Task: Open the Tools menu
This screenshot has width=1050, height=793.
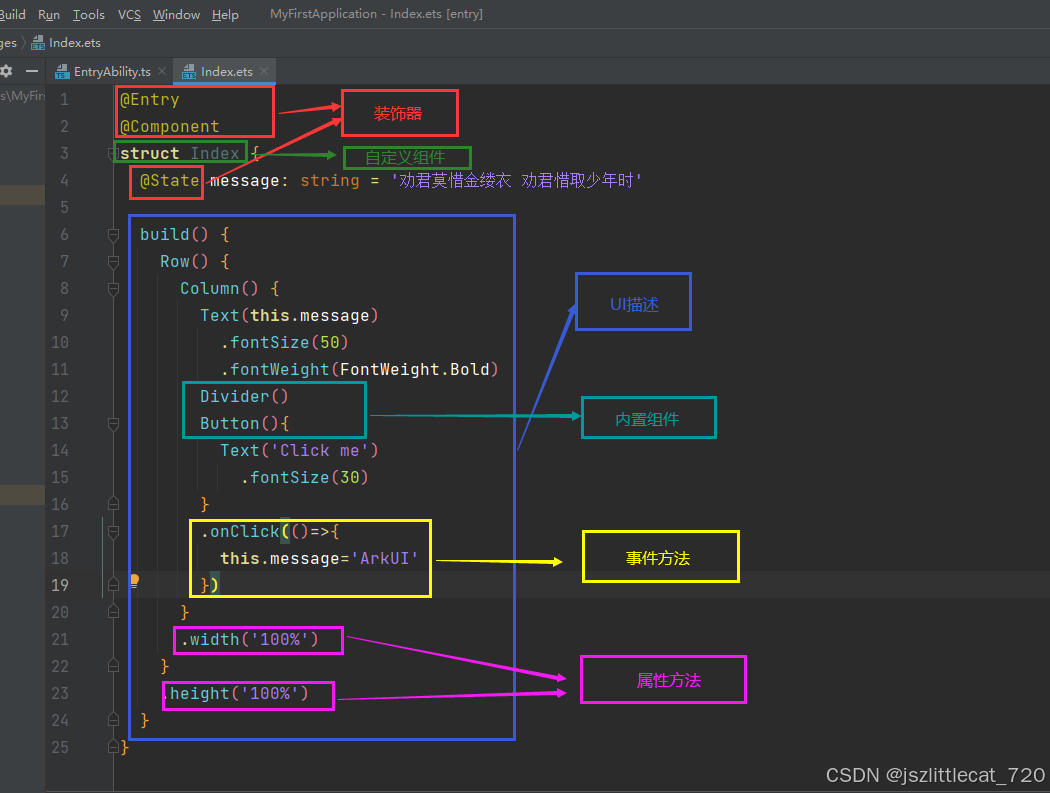Action: pos(88,14)
